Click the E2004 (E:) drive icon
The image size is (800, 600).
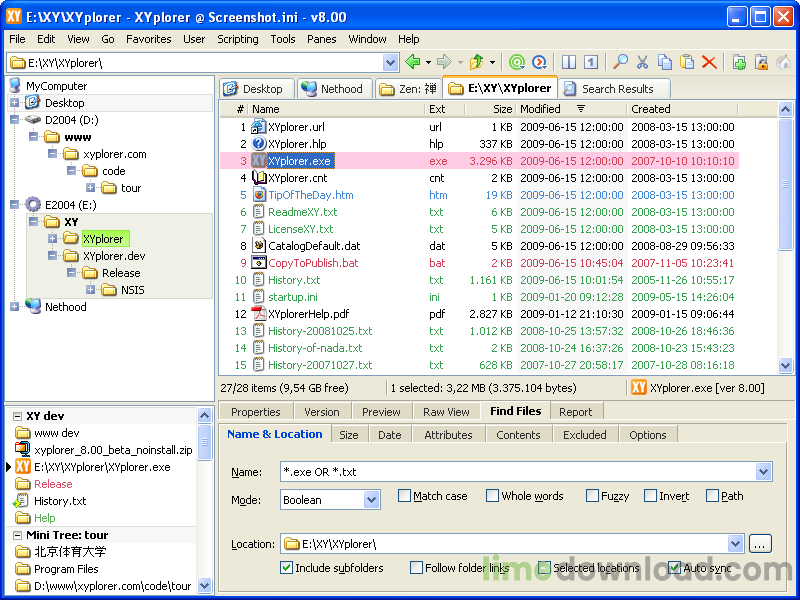[x=33, y=205]
